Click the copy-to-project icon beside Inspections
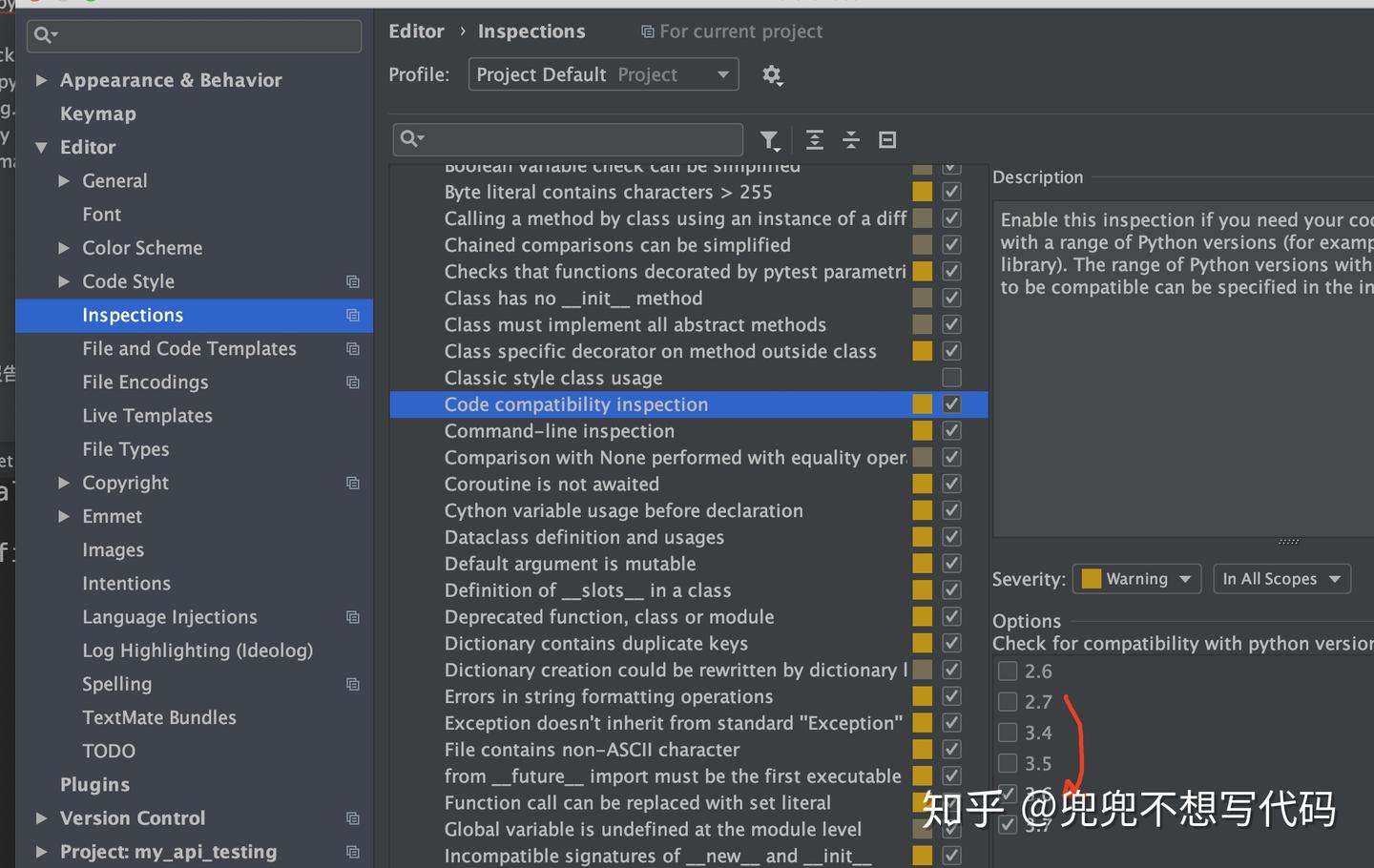 pyautogui.click(x=352, y=315)
